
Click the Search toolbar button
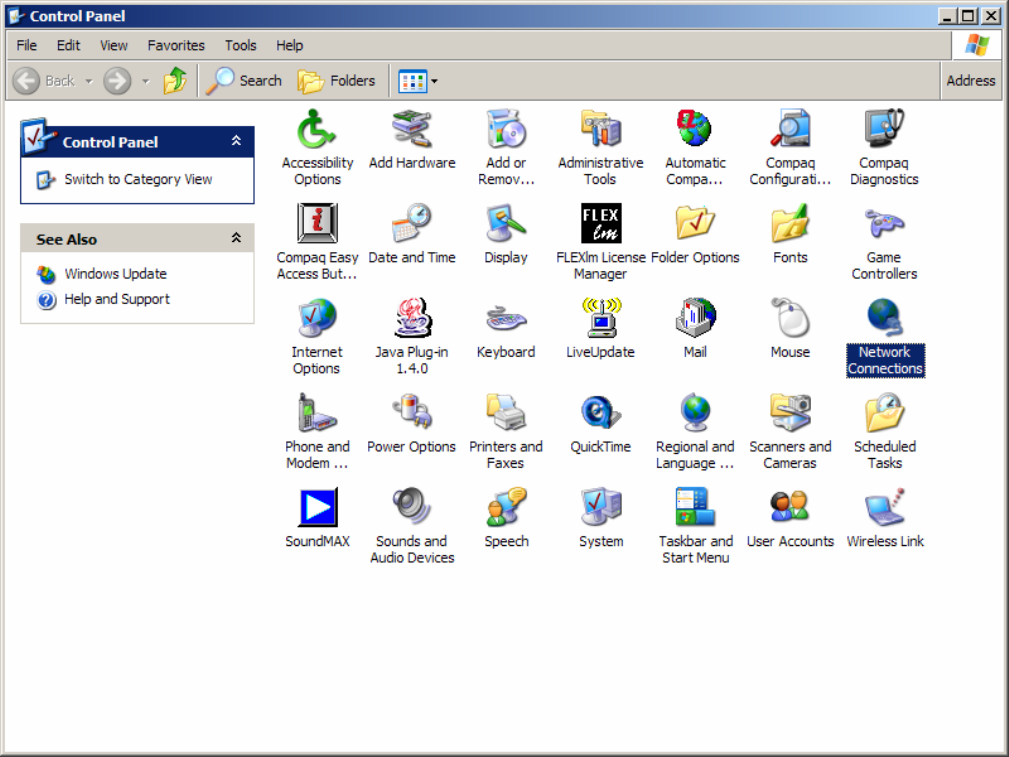tap(245, 81)
